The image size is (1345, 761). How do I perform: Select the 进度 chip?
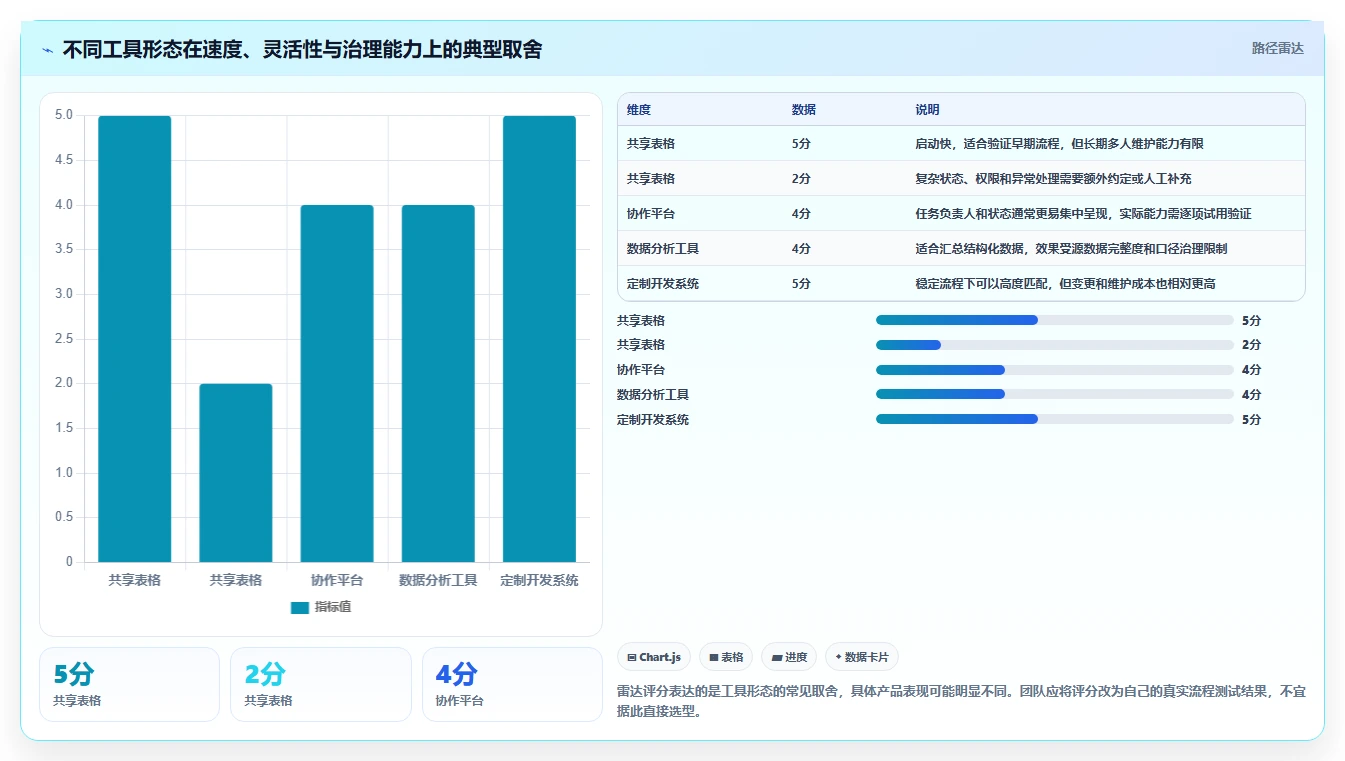(789, 657)
